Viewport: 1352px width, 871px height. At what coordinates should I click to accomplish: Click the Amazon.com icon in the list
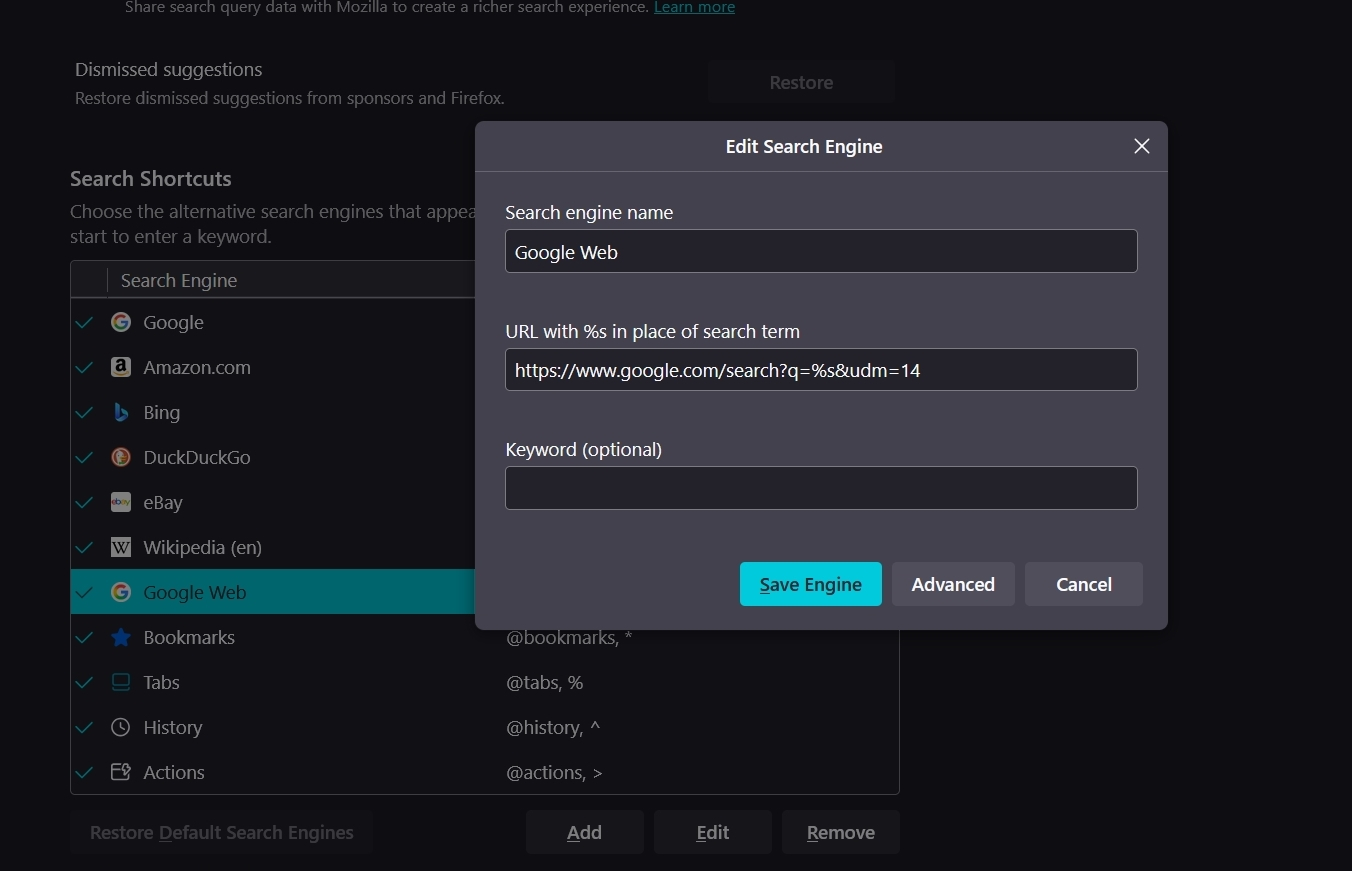coord(121,367)
